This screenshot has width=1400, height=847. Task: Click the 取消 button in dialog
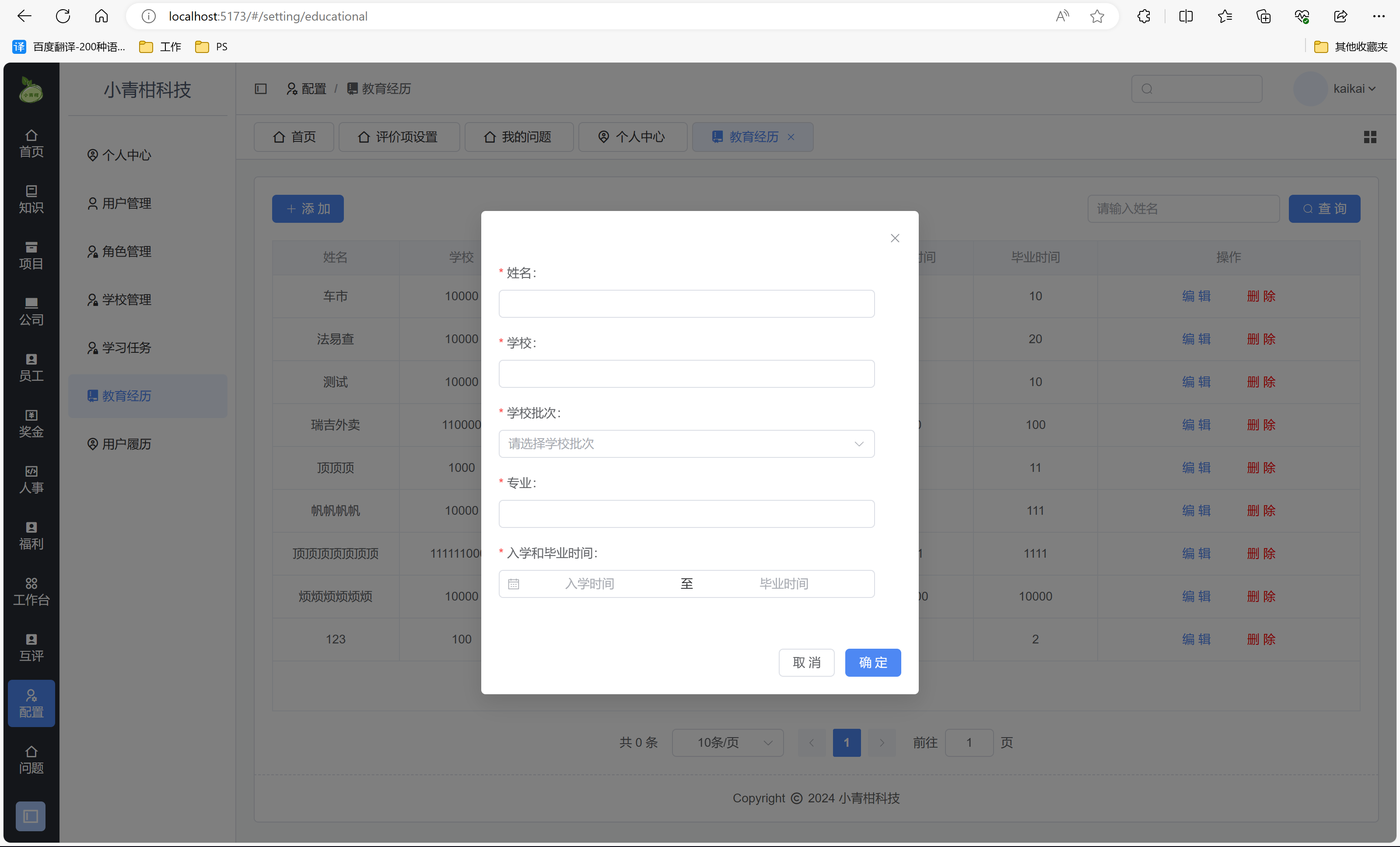pyautogui.click(x=806, y=662)
